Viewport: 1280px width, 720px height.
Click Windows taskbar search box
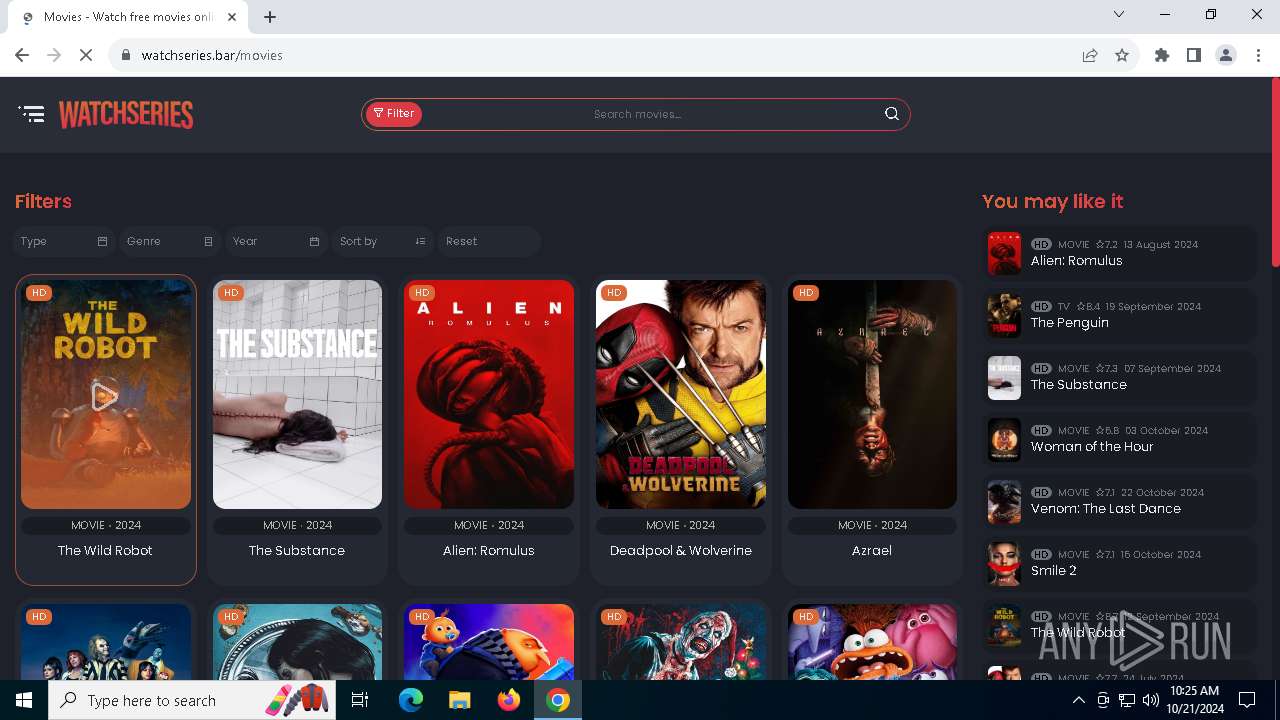194,700
